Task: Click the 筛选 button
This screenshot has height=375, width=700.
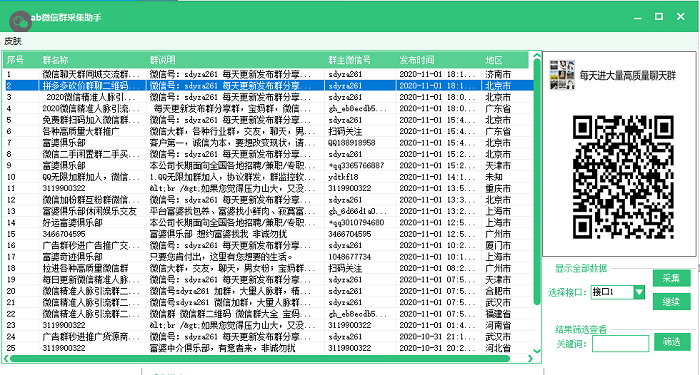Action: (x=672, y=342)
